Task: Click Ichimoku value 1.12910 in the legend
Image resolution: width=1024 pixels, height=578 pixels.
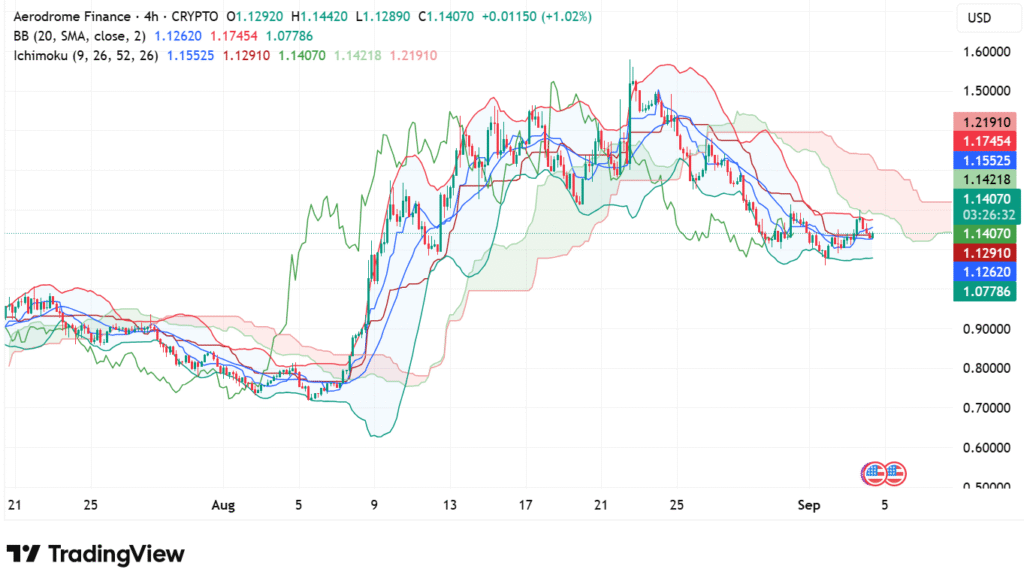Action: 246,56
